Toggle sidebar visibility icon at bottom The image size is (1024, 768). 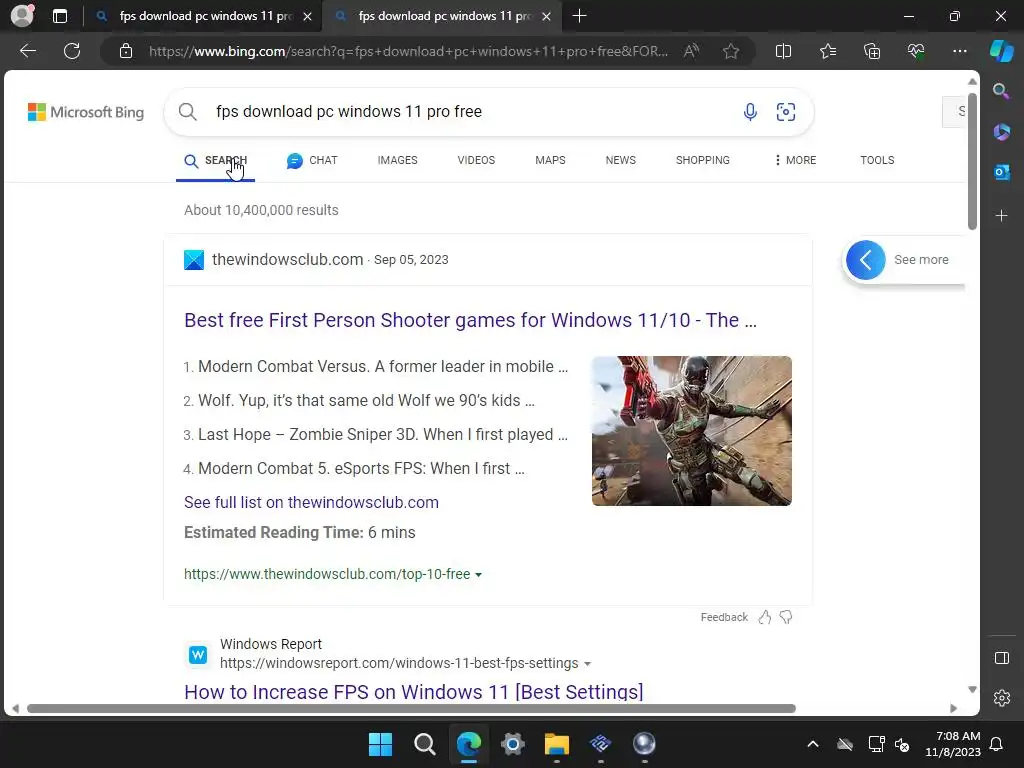pos(1001,658)
